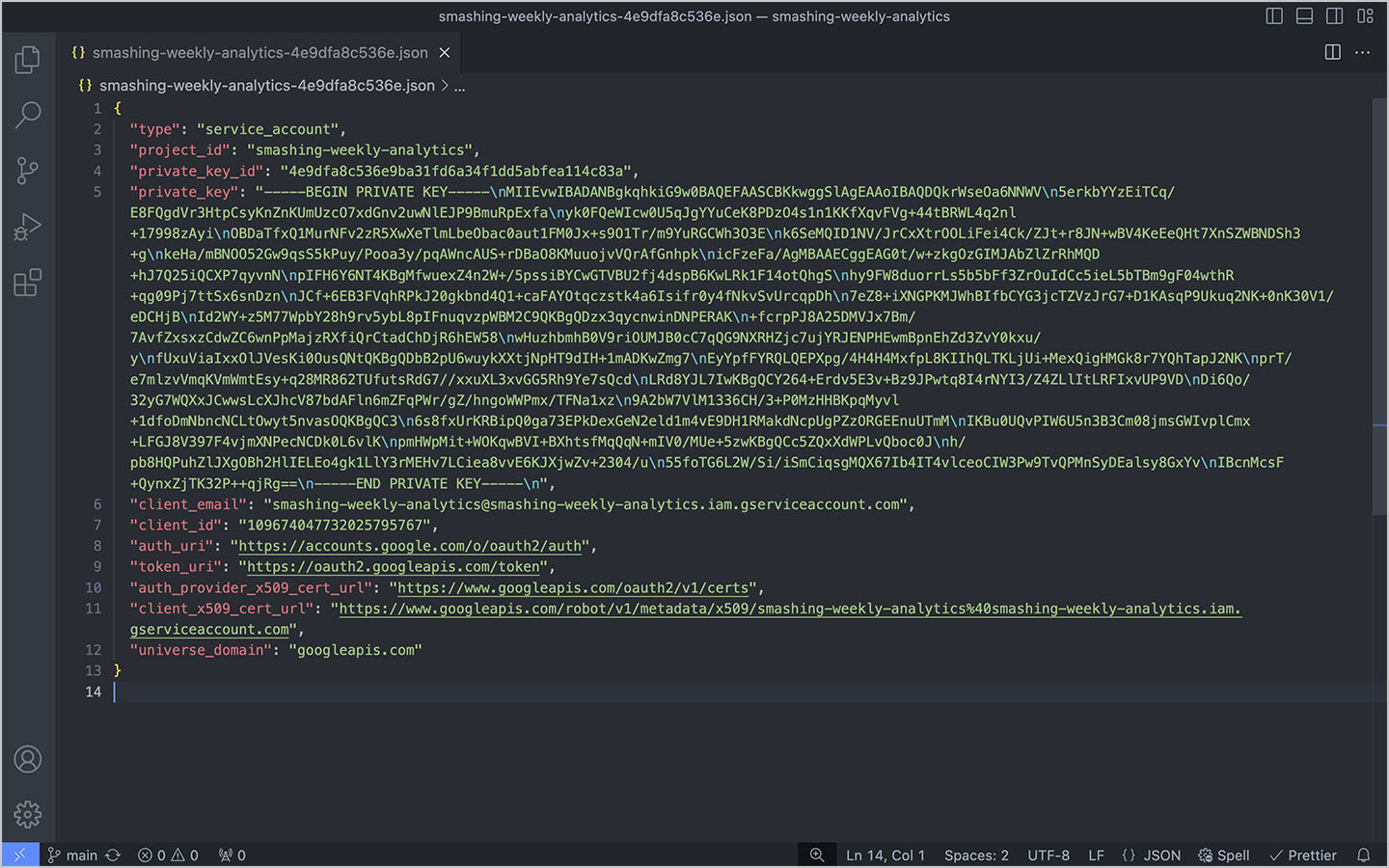Open the Source Control icon
Viewport: 1389px width, 868px height.
[x=28, y=171]
